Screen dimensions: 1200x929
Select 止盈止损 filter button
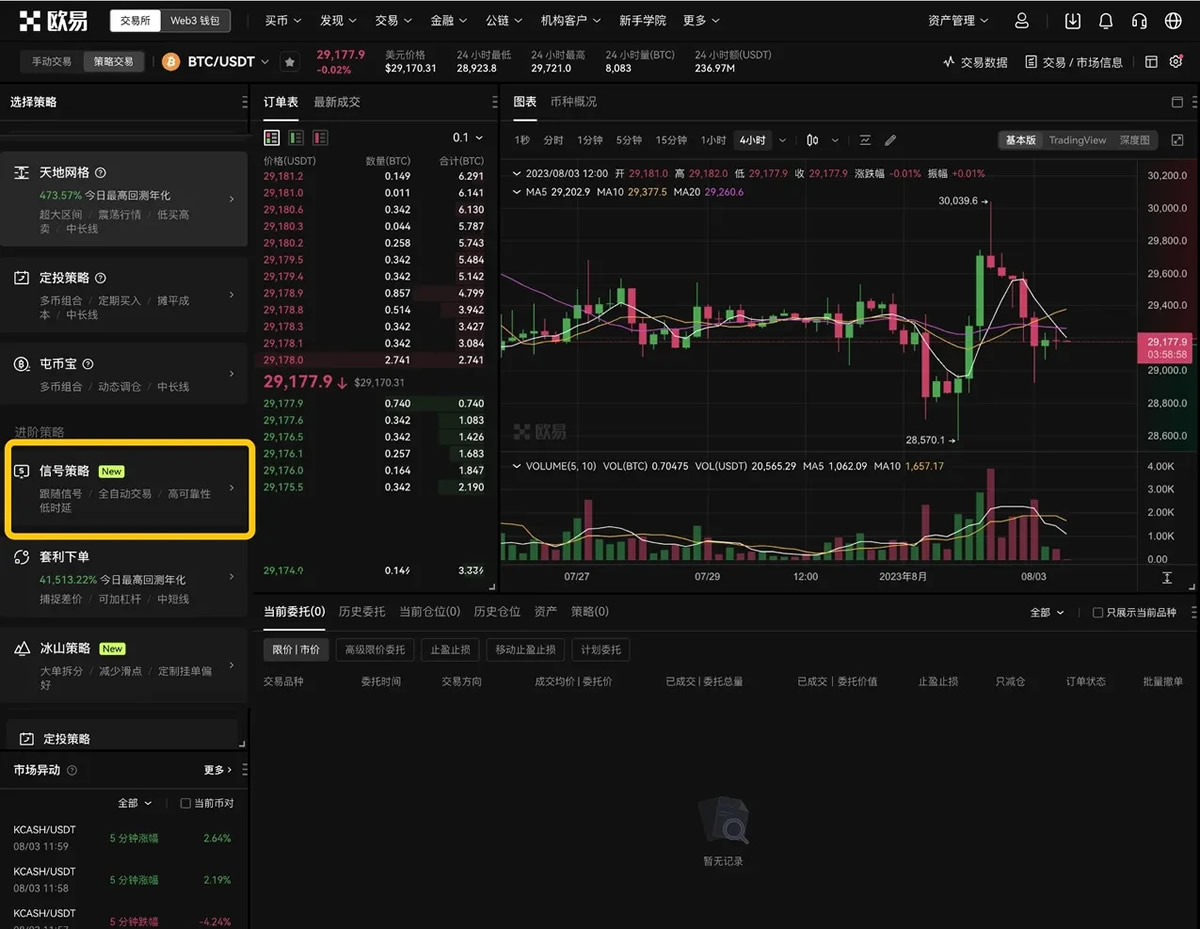[x=451, y=649]
